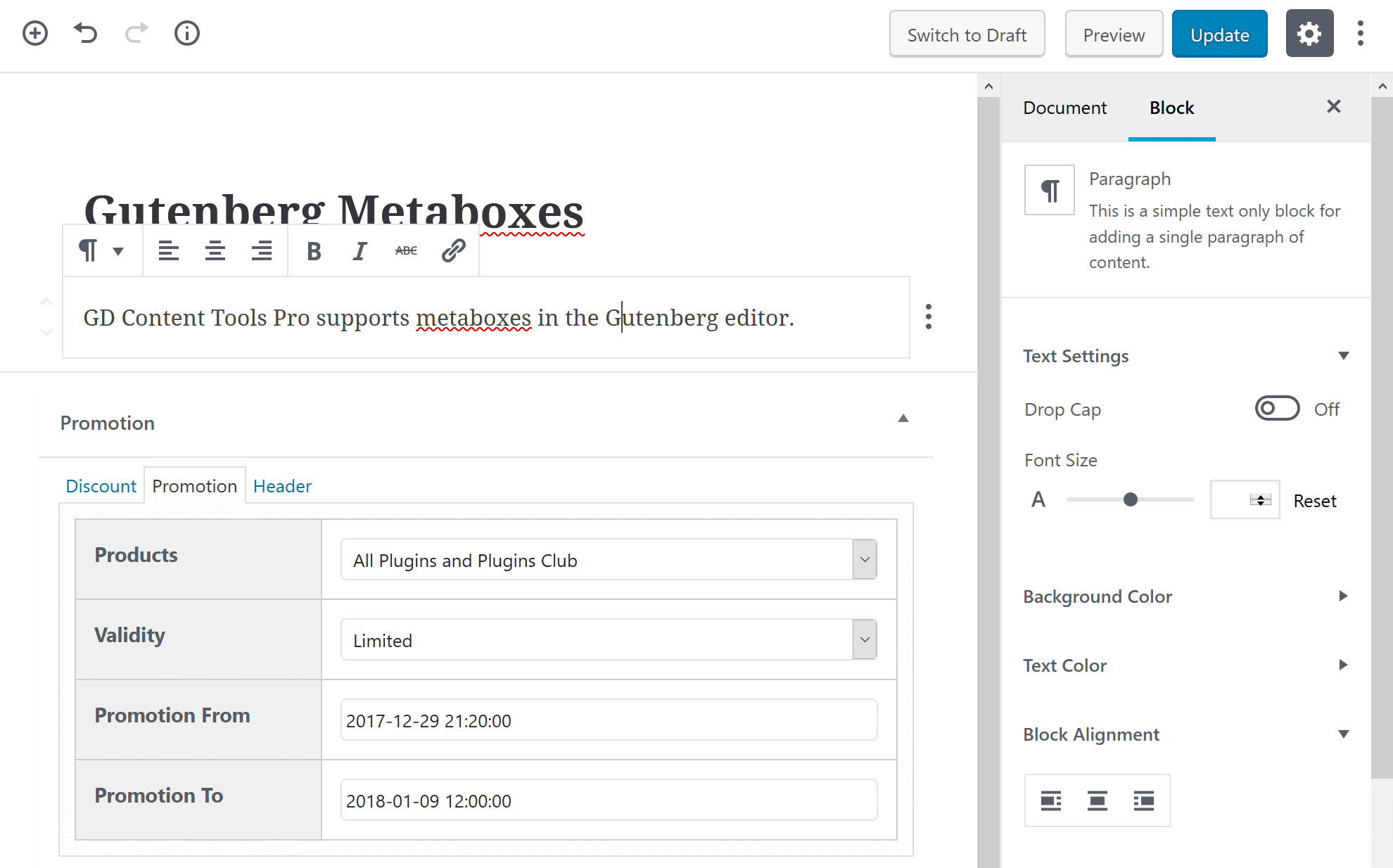Screen dimensions: 1393x868
Task: Reset the font size
Action: pyautogui.click(x=1314, y=501)
